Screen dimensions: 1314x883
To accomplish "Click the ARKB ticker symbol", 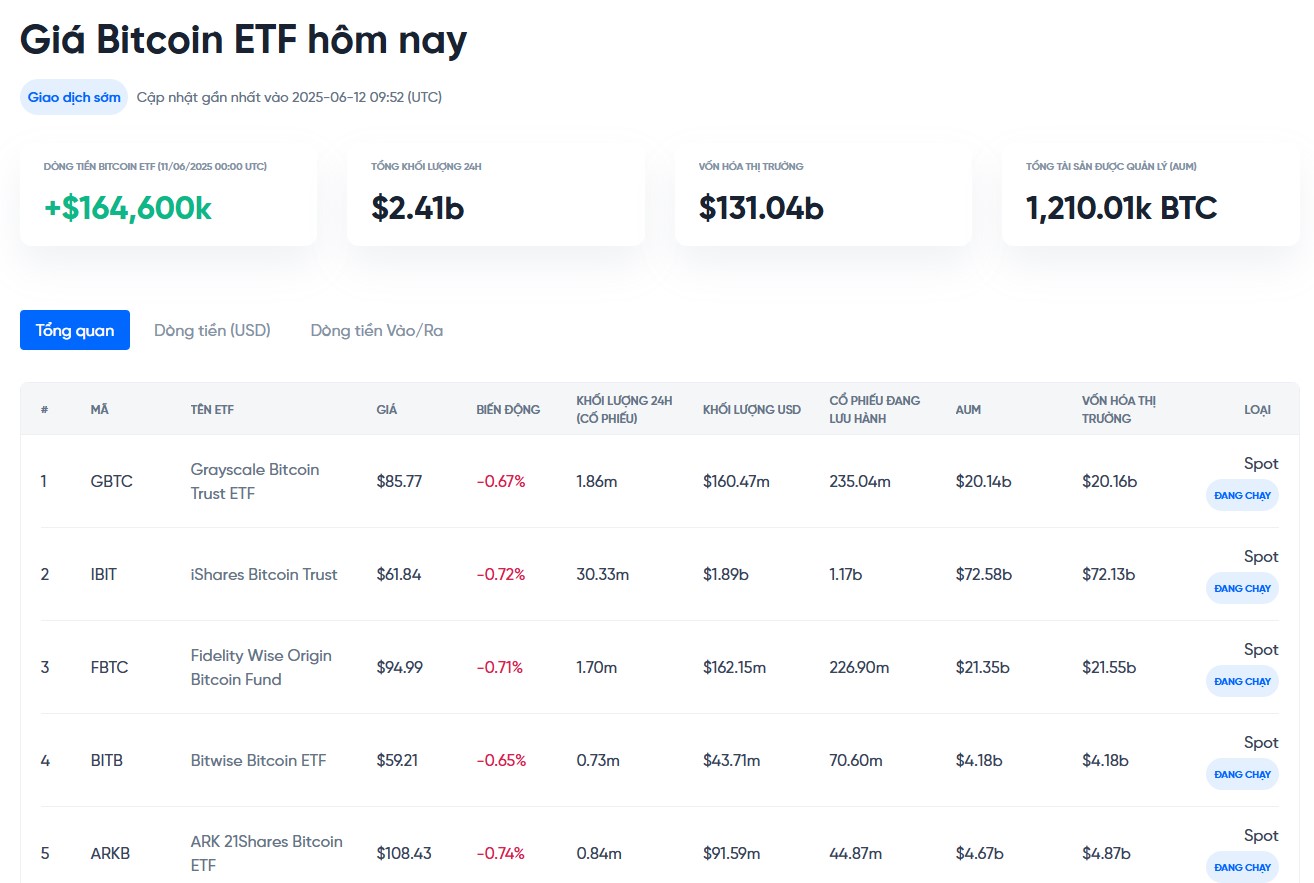I will (110, 853).
